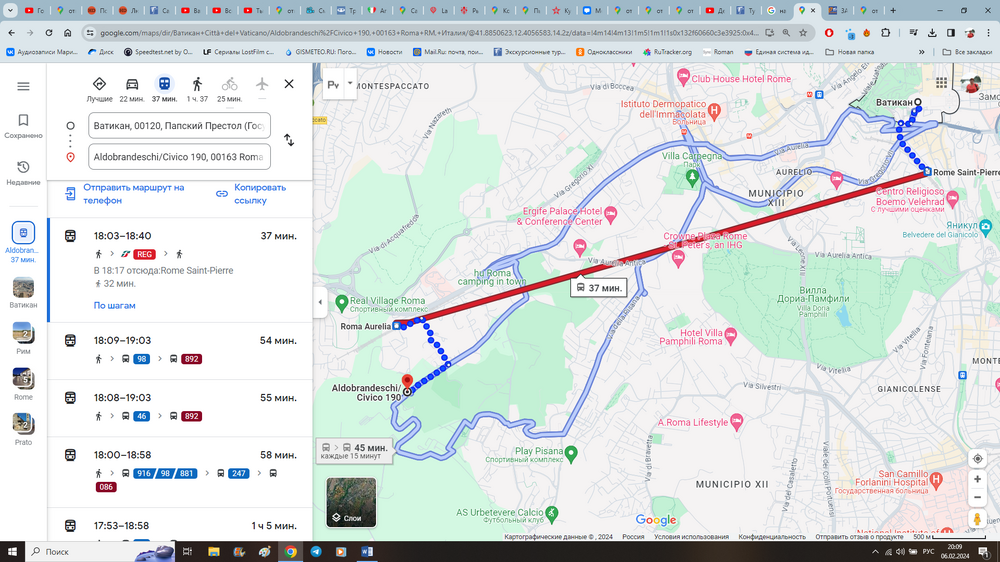Bookmark this page with star
Screen dimensions: 1000x562
click(x=803, y=33)
